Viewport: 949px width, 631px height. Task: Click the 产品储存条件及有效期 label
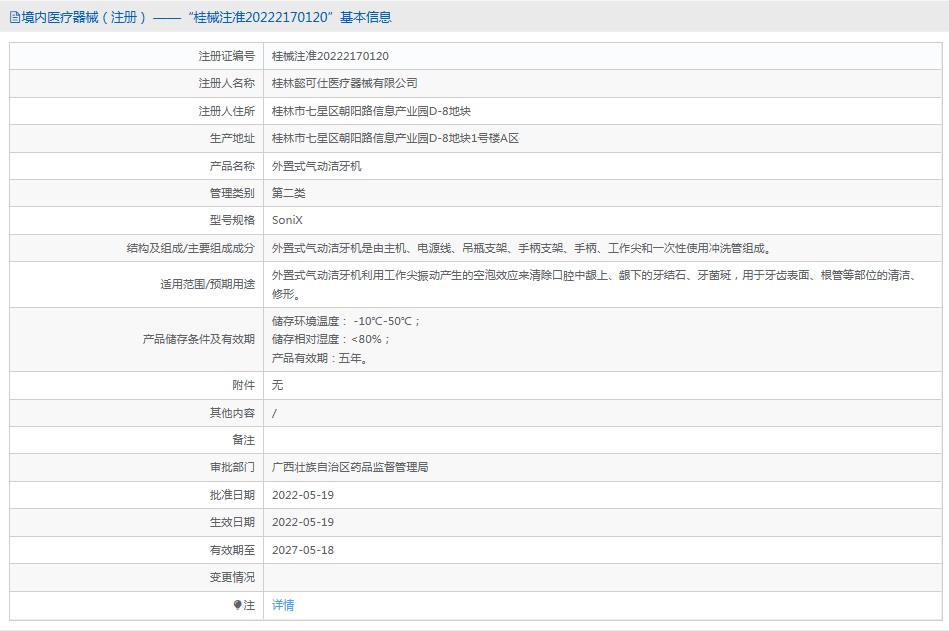[x=199, y=339]
